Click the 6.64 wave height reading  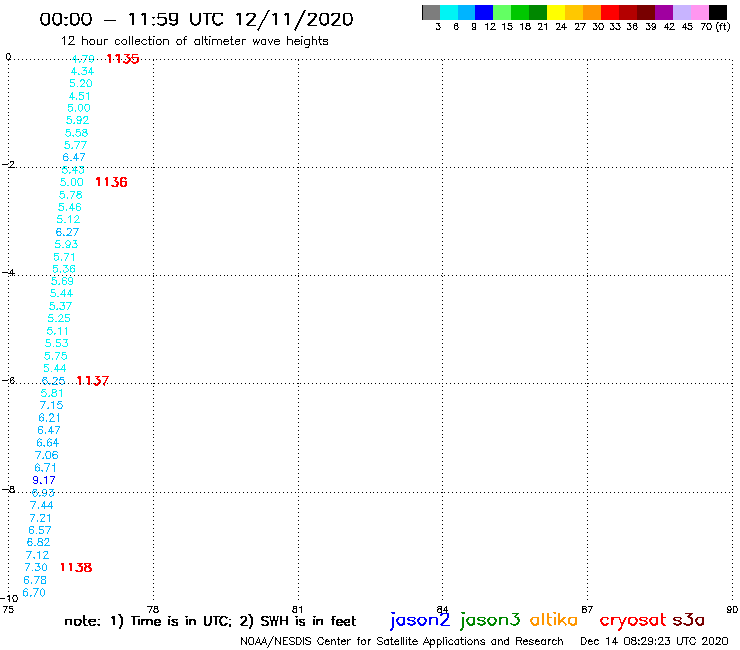click(x=48, y=443)
